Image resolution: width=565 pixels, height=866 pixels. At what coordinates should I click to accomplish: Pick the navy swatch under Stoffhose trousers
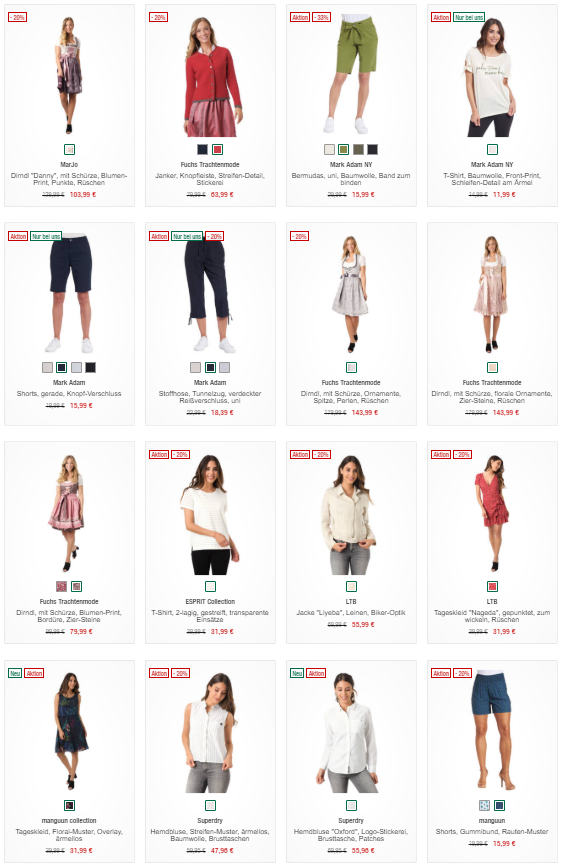[x=210, y=367]
